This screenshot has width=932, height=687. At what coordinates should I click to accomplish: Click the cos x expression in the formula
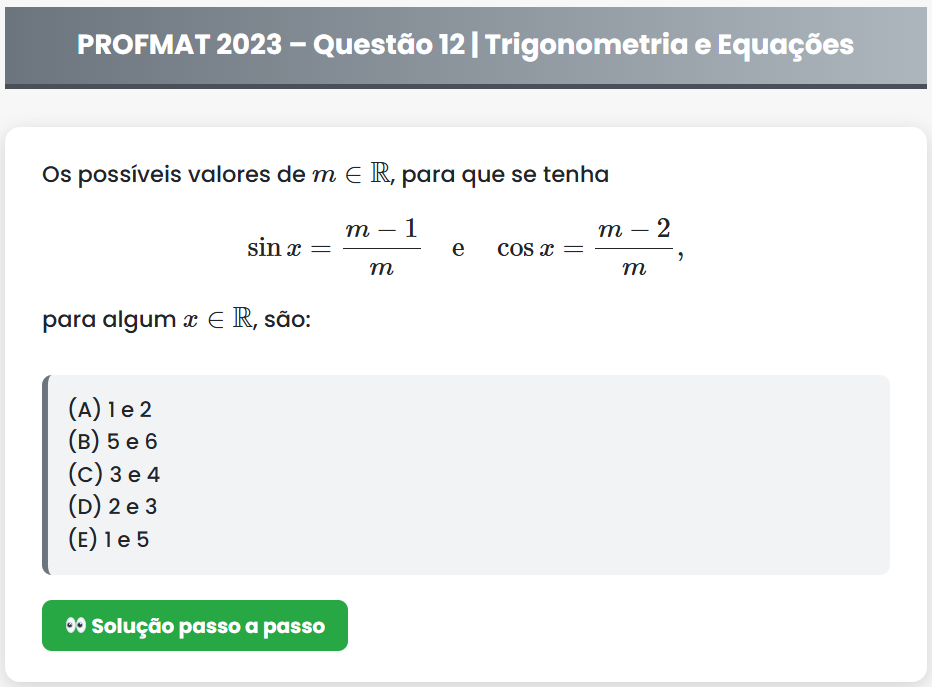pyautogui.click(x=525, y=248)
